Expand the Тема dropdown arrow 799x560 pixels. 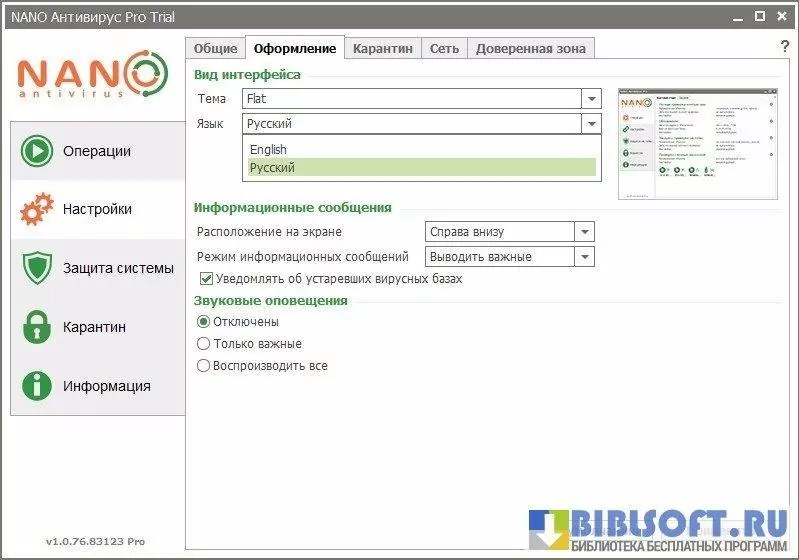pos(591,99)
